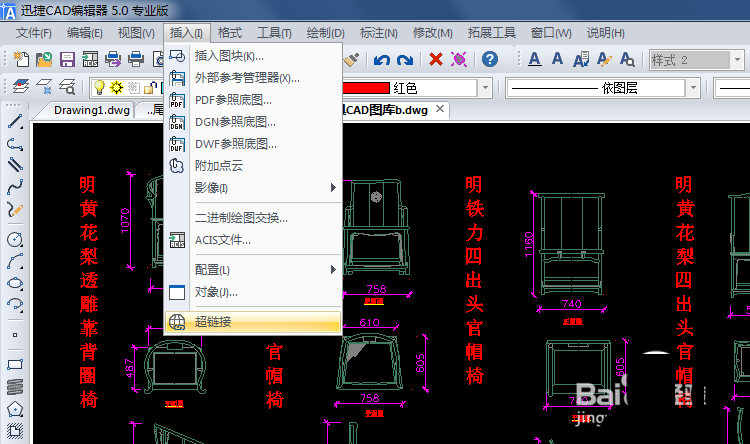The image size is (750, 444).
Task: Open the text style 样式 2 dropdown arrow
Action: pyautogui.click(x=737, y=60)
